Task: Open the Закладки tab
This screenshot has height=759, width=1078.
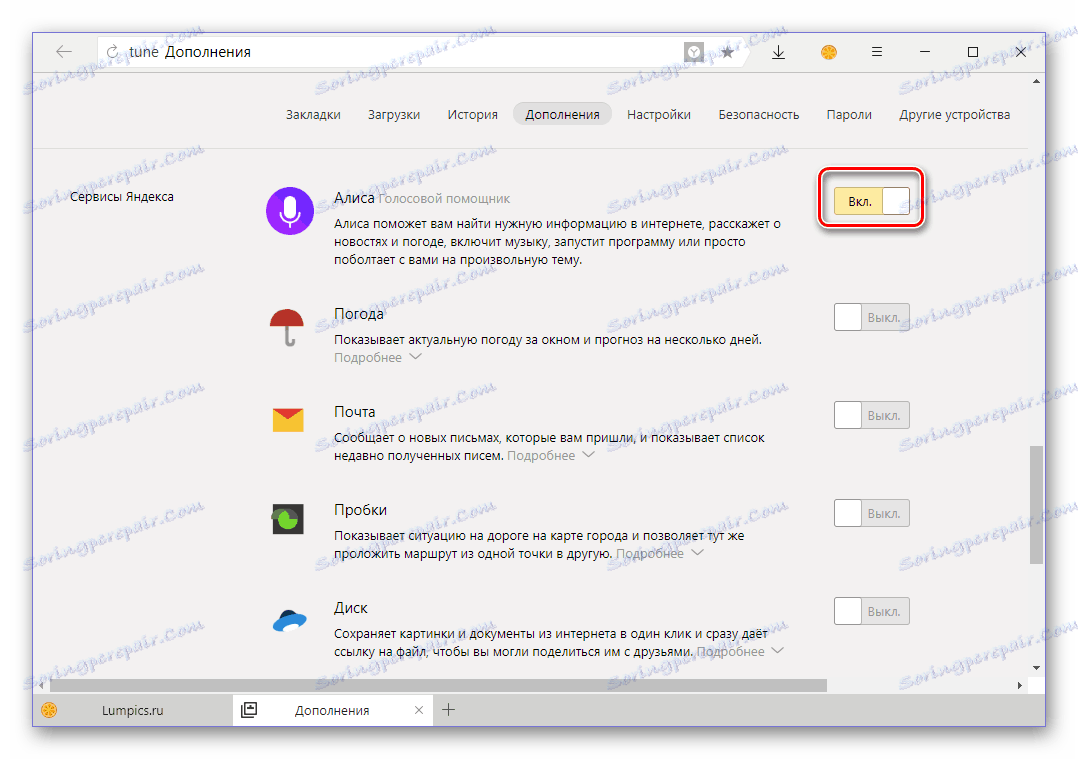Action: [x=314, y=115]
